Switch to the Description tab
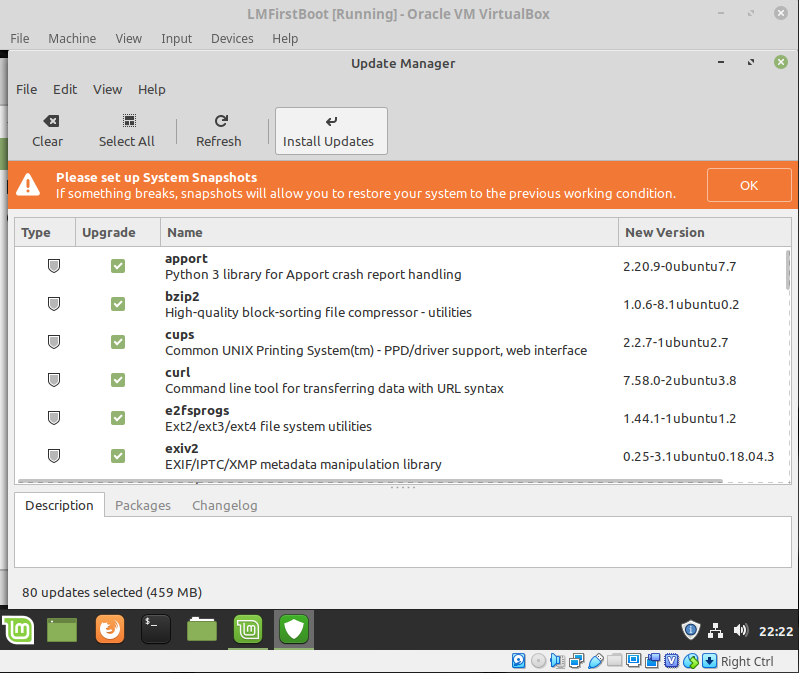This screenshot has height=673, width=799. (60, 505)
